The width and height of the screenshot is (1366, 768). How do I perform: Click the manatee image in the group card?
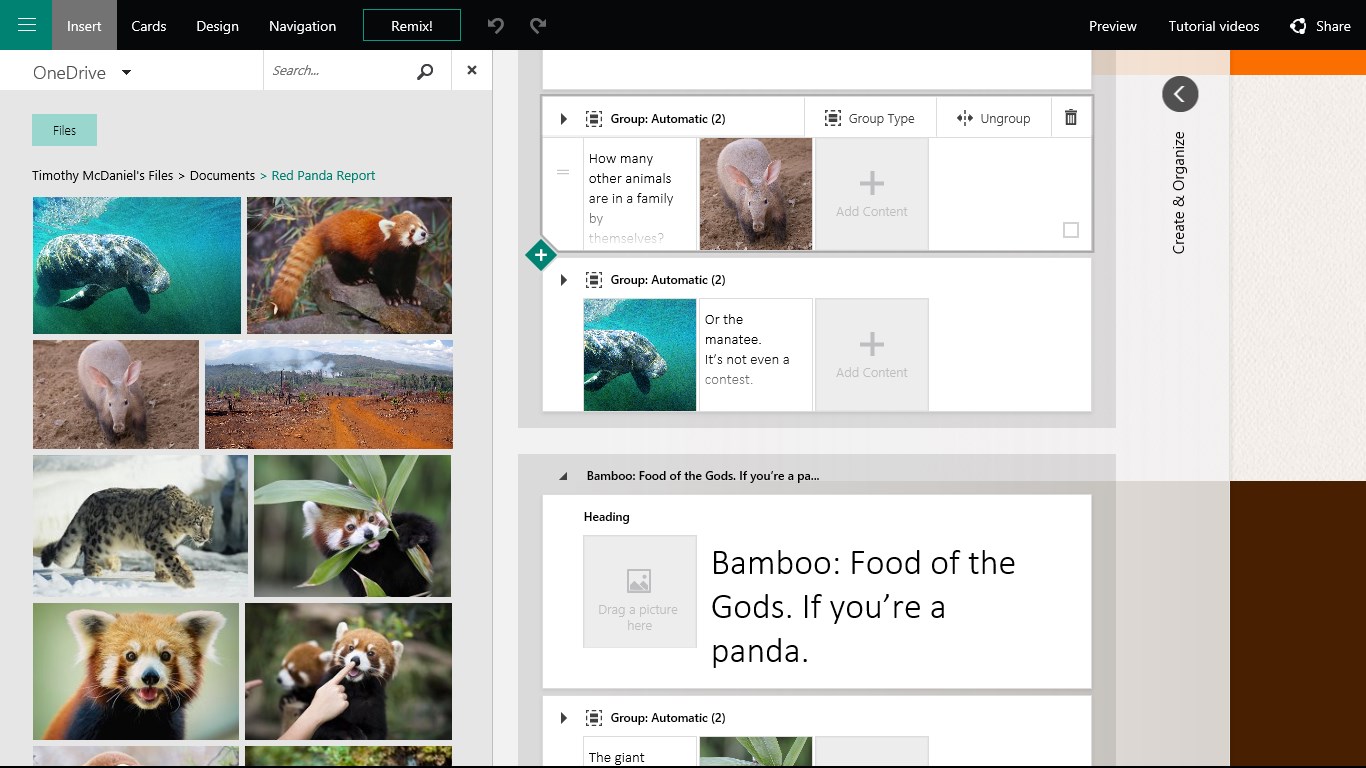pos(640,355)
